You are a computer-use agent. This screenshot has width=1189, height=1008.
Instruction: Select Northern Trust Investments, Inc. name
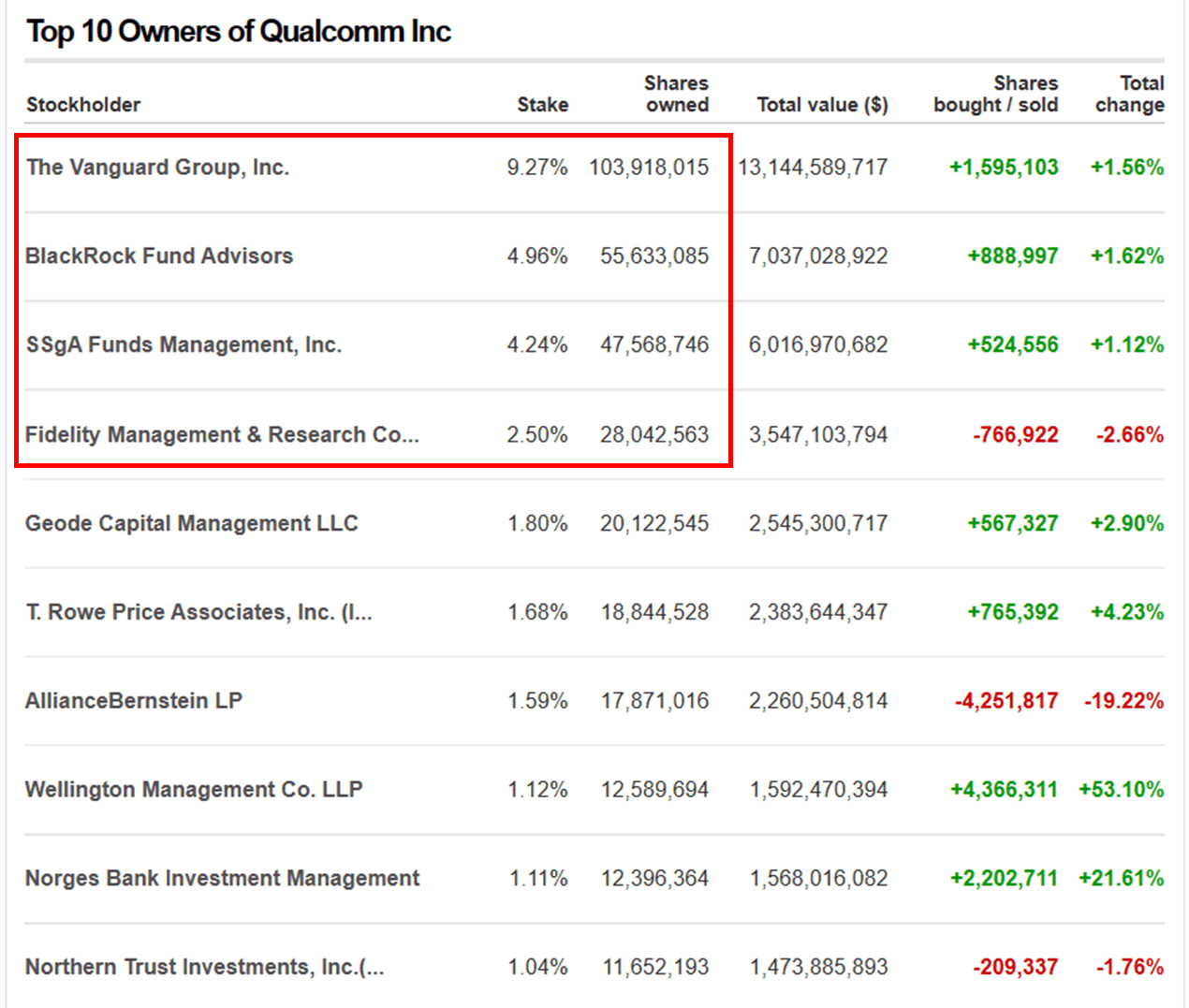(x=205, y=967)
